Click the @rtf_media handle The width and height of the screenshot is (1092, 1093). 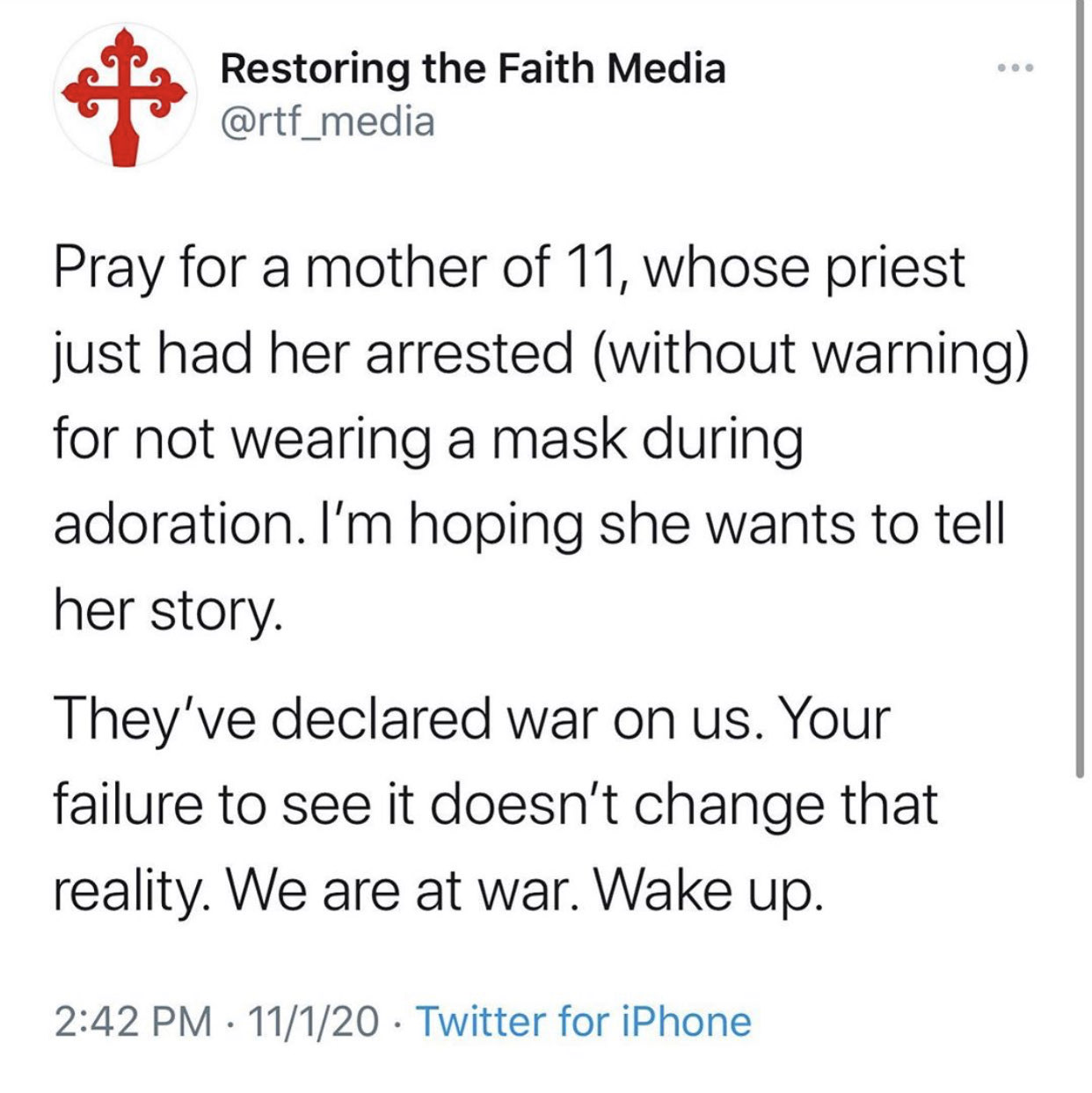[x=327, y=121]
